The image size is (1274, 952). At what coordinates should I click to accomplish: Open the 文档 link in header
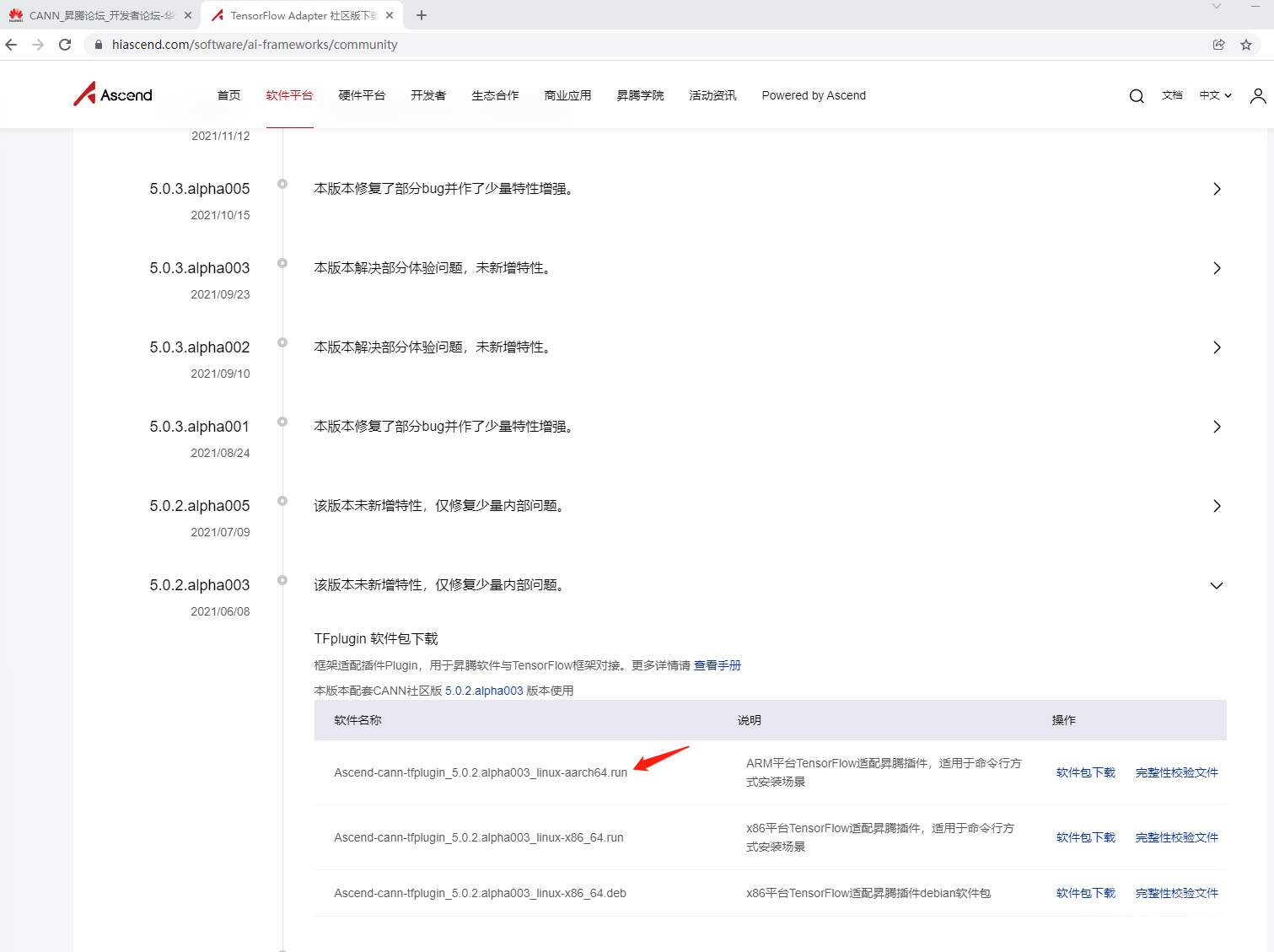[x=1172, y=95]
